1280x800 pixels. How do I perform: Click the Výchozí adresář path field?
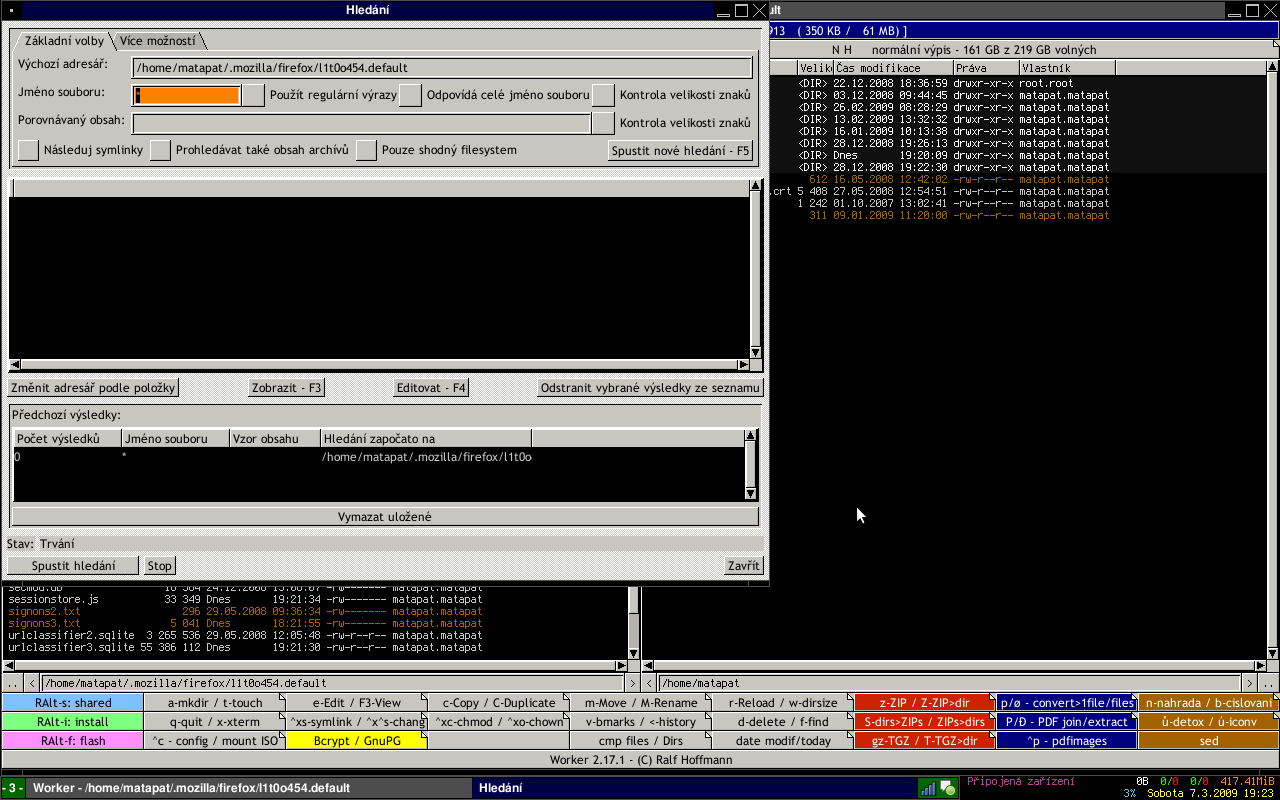[x=442, y=68]
